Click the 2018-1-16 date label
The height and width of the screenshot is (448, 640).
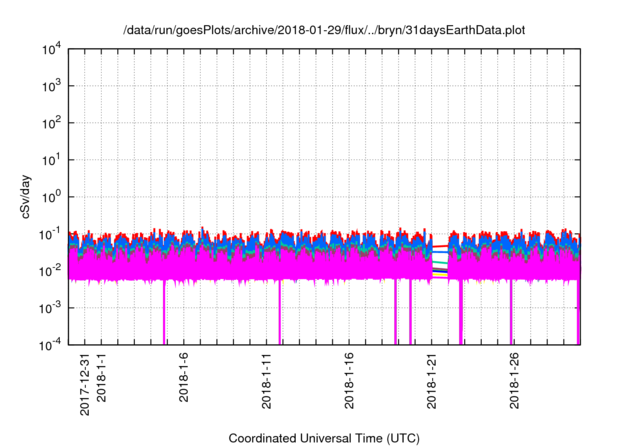[349, 381]
